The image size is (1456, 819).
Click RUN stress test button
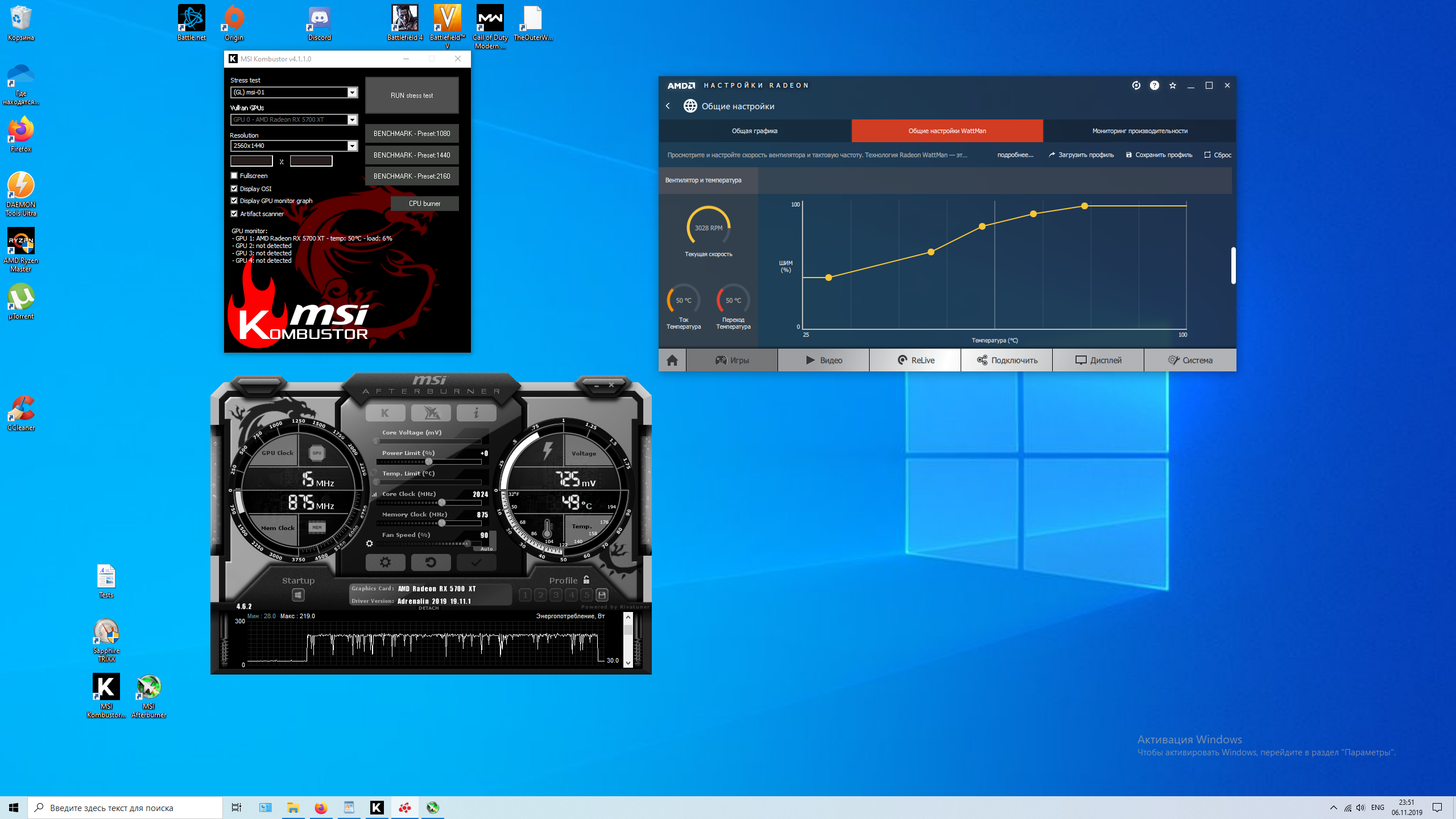pyautogui.click(x=412, y=96)
